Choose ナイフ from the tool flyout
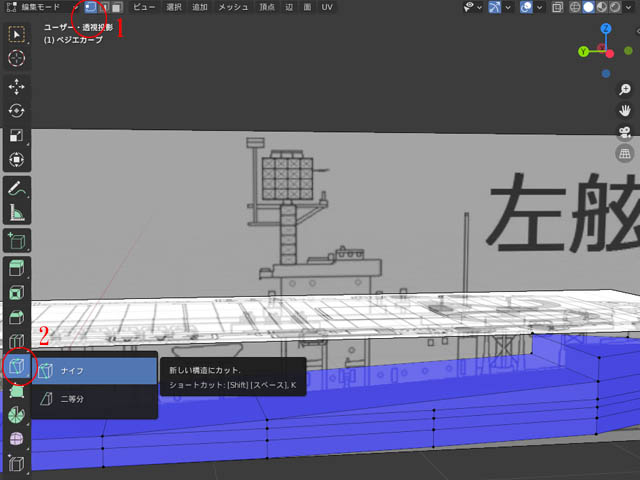Viewport: 640px width, 480px height. pos(95,371)
